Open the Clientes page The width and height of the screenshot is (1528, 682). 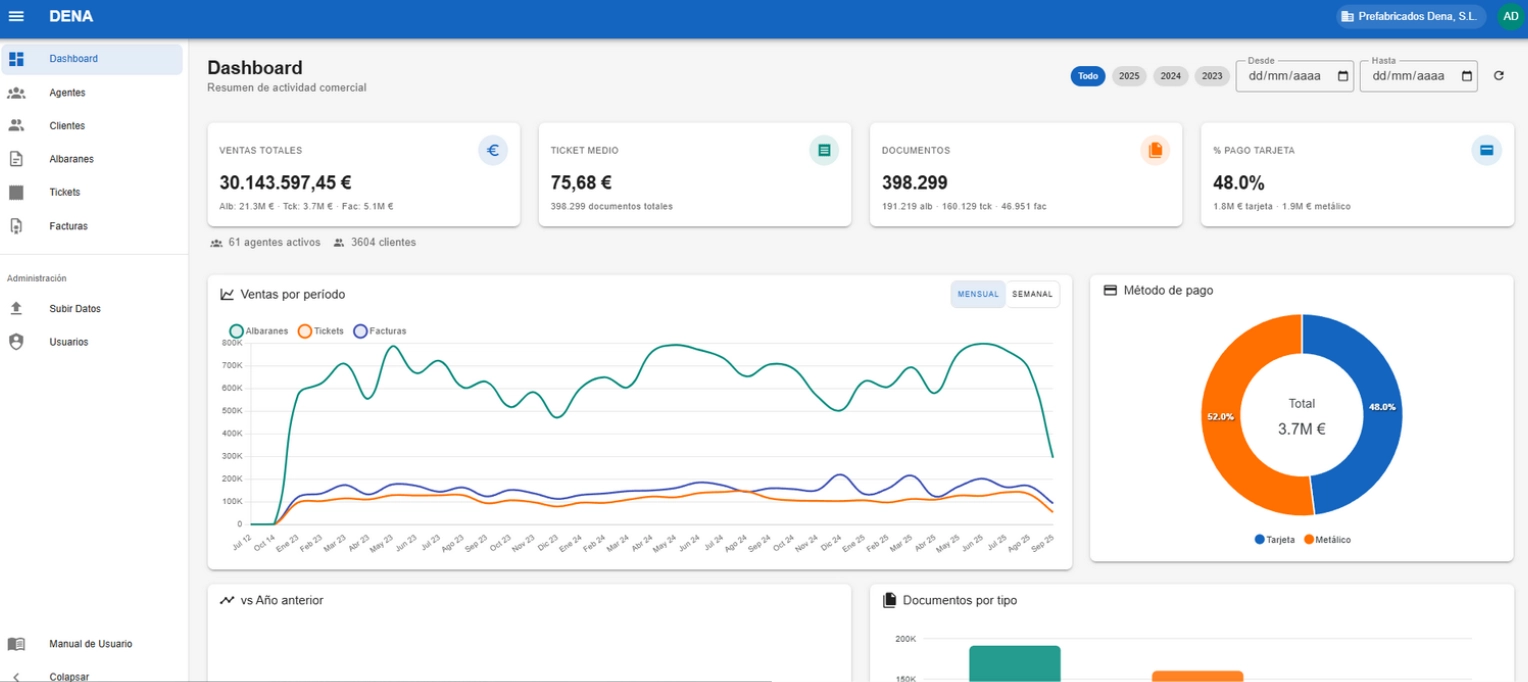(92, 126)
